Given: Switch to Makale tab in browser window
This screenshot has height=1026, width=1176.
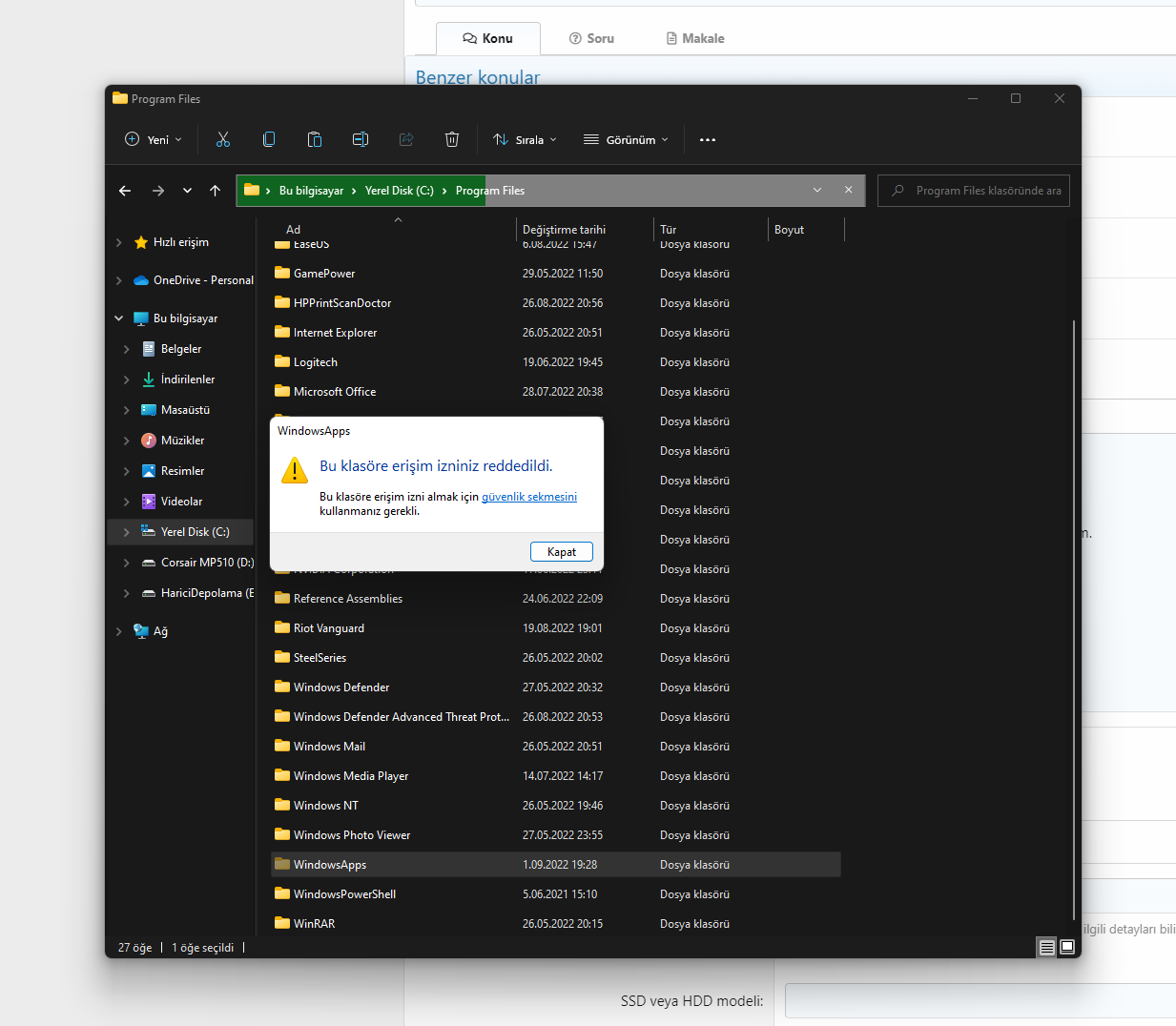Looking at the screenshot, I should click(x=694, y=38).
